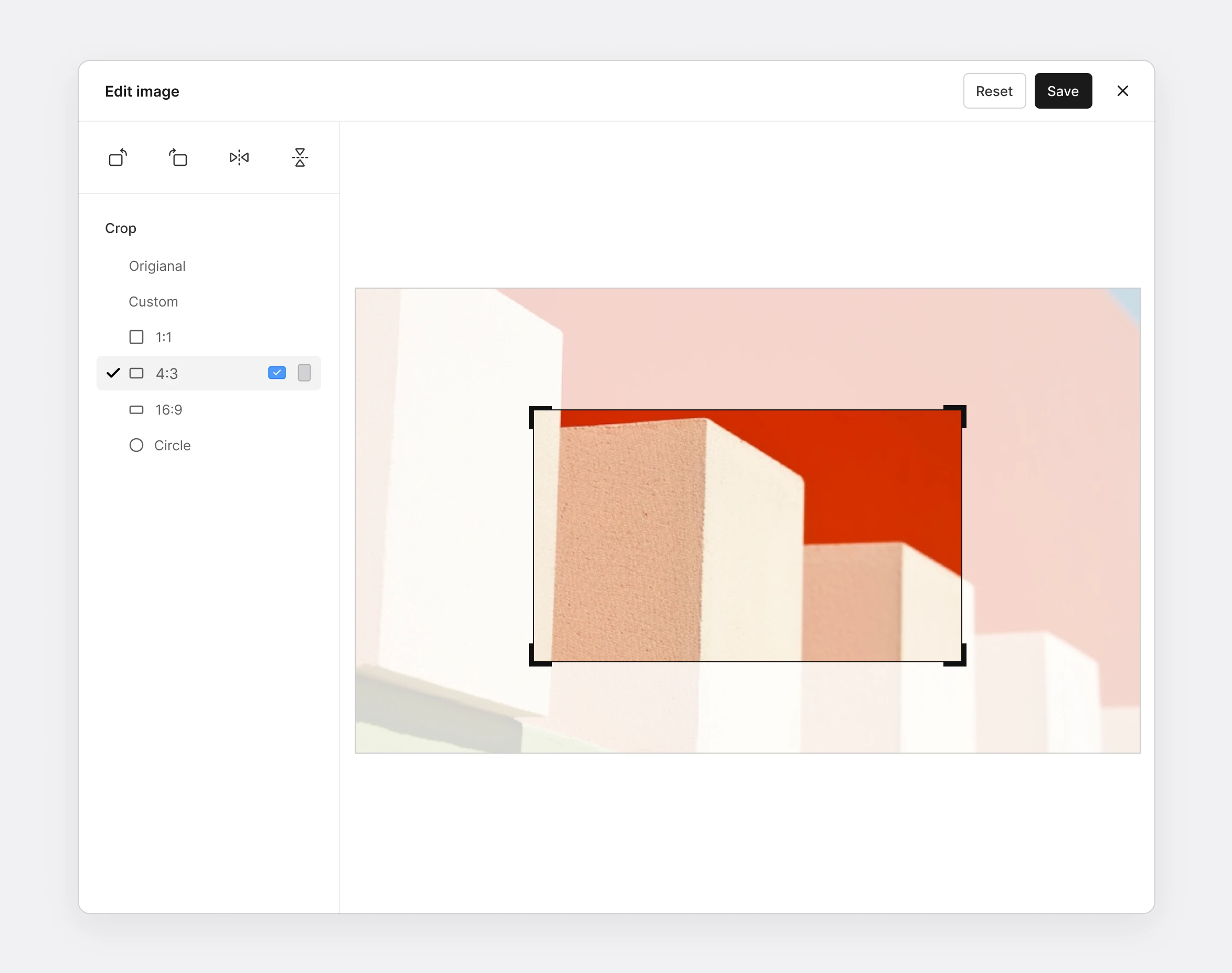1232x973 pixels.
Task: Click the Reset button
Action: [x=994, y=91]
